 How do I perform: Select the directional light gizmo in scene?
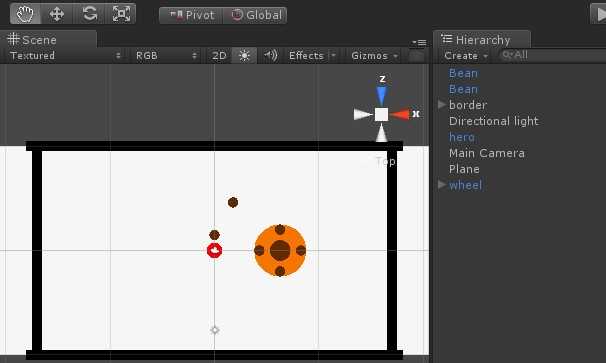(215, 330)
